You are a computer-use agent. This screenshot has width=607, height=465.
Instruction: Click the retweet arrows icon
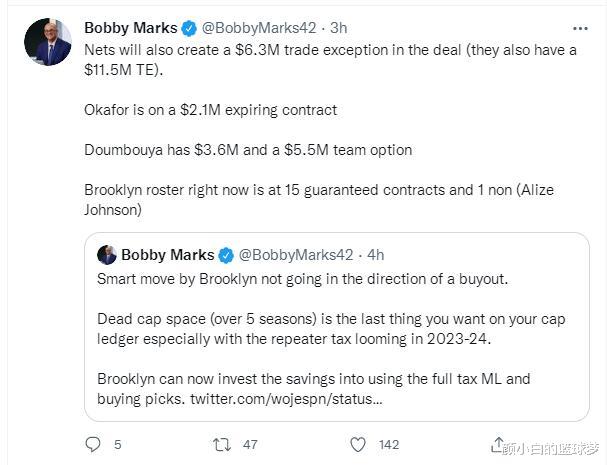(225, 443)
